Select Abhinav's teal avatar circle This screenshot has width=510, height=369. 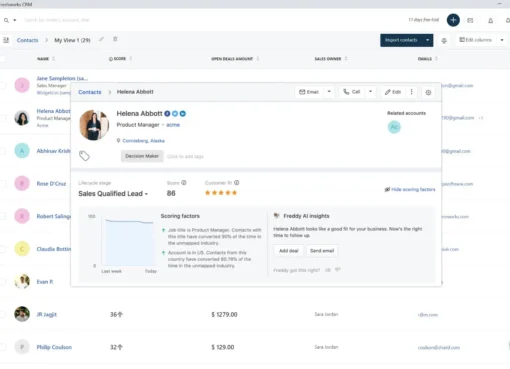pos(22,151)
